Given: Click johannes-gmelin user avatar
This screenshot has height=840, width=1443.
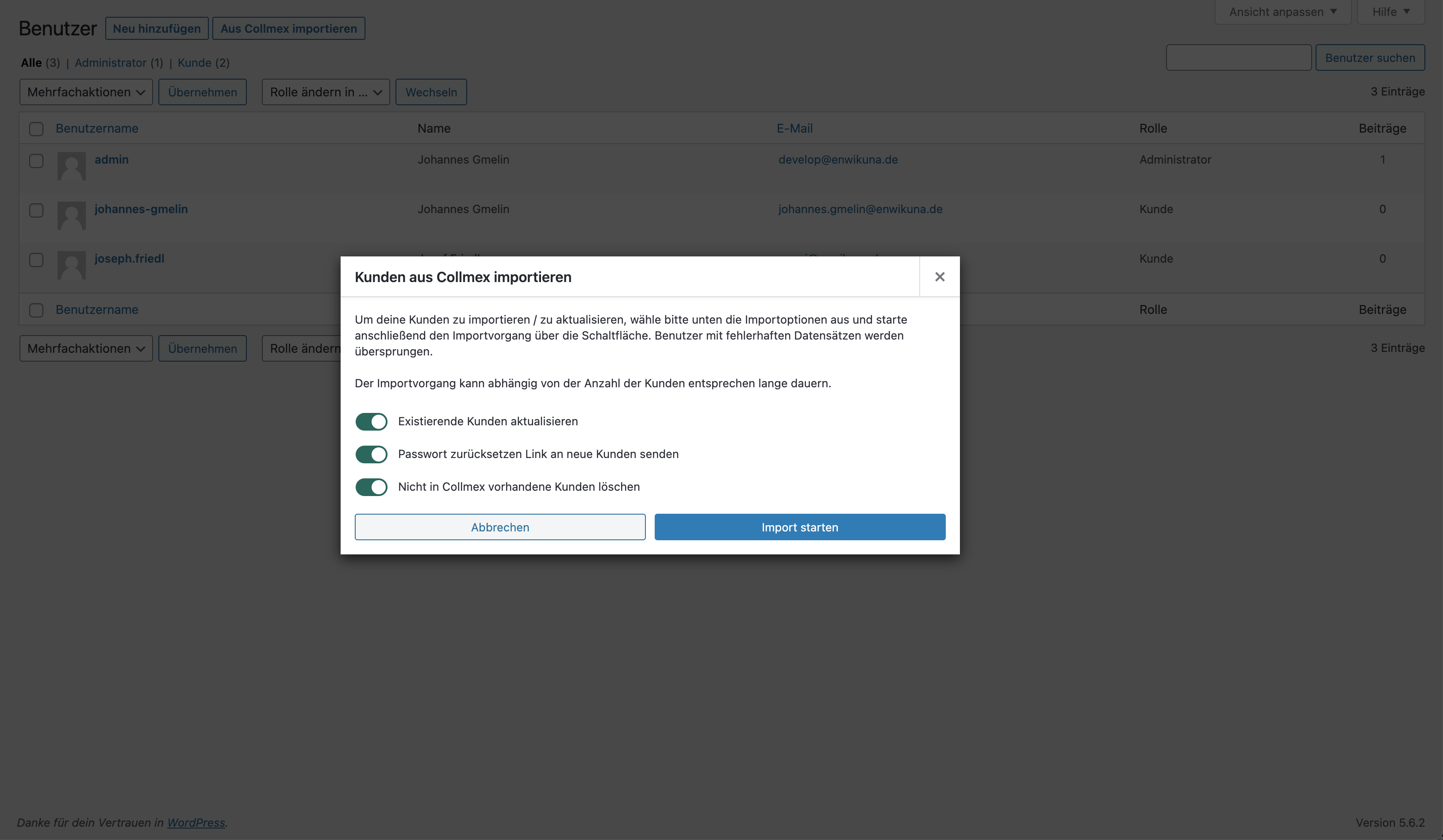Looking at the screenshot, I should (72, 216).
